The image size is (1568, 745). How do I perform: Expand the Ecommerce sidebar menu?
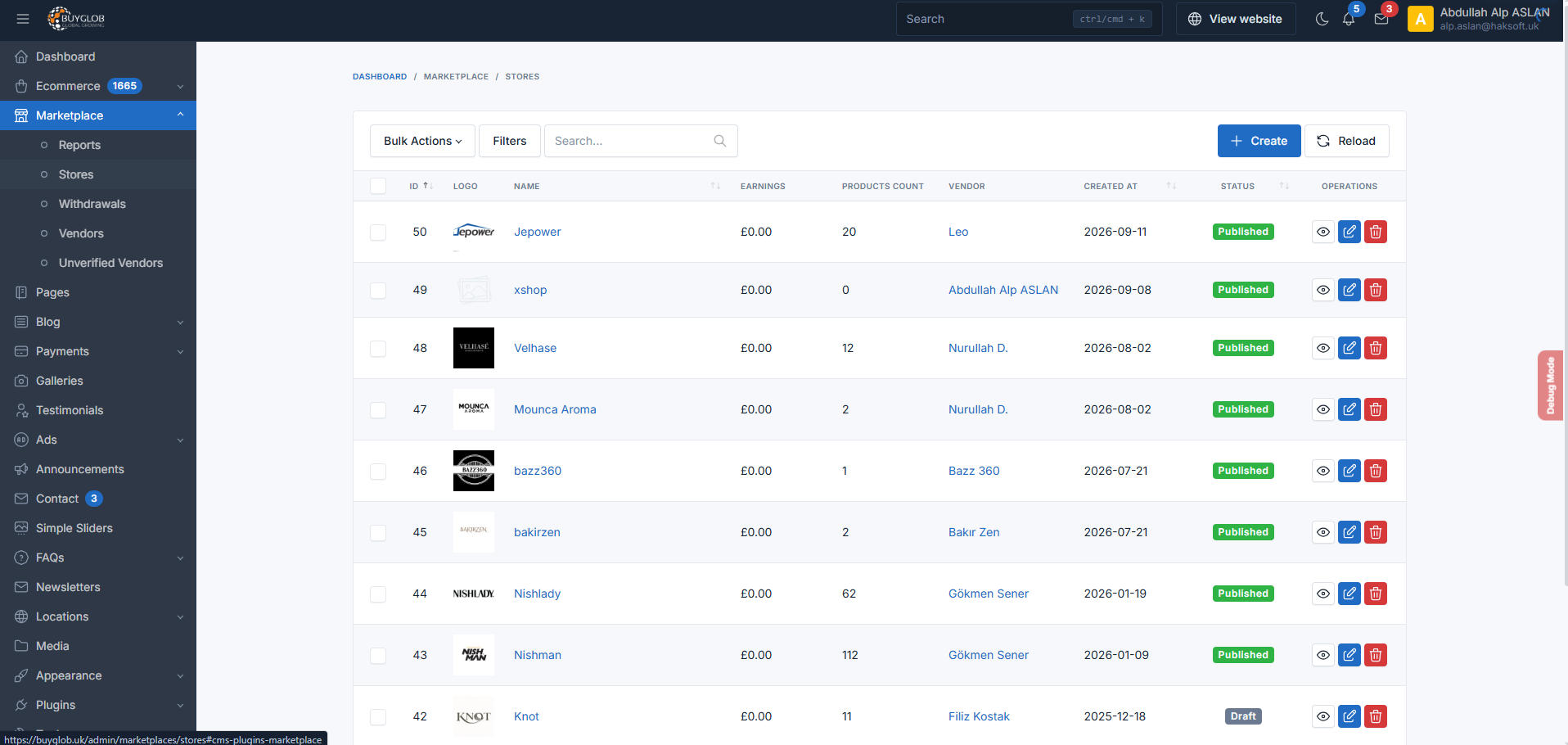click(98, 86)
